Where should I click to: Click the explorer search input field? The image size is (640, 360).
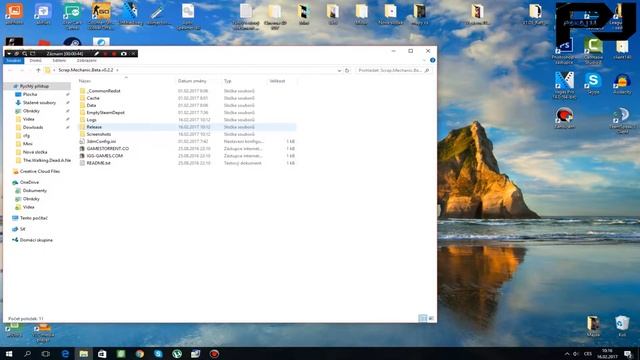(x=394, y=70)
